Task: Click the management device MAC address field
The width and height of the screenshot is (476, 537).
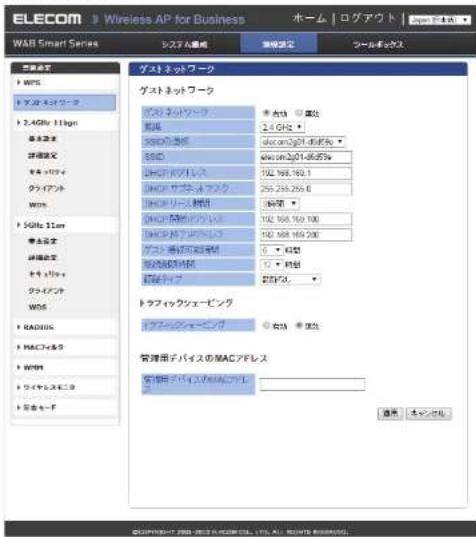Action: [x=312, y=384]
